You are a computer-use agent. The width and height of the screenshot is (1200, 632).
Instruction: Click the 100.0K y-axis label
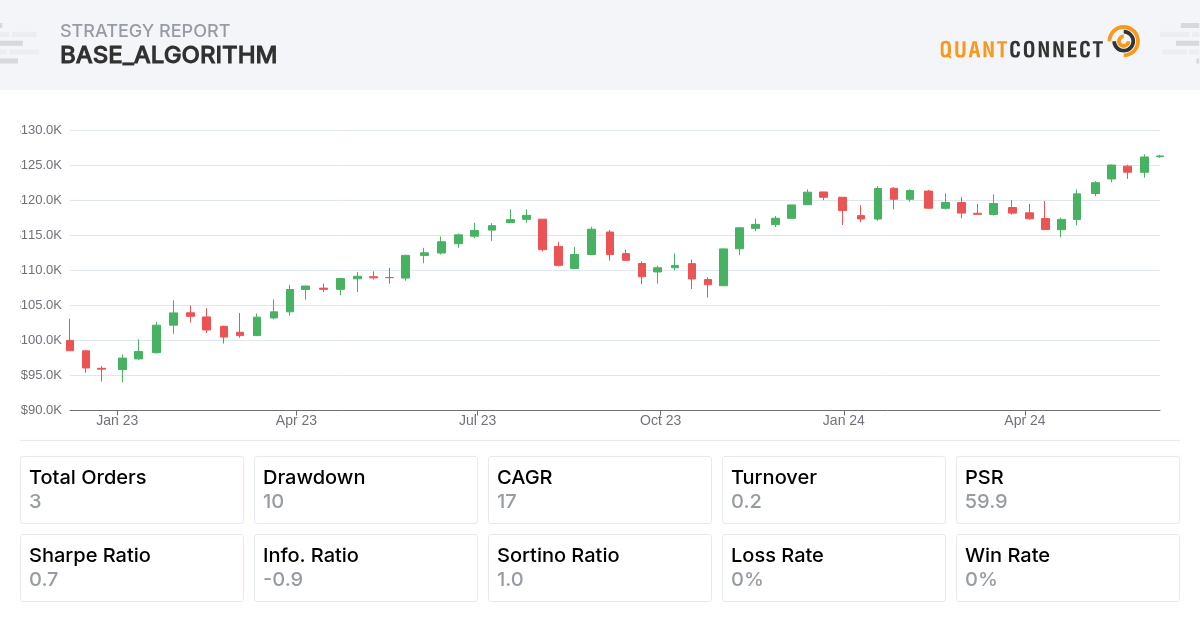(41, 340)
